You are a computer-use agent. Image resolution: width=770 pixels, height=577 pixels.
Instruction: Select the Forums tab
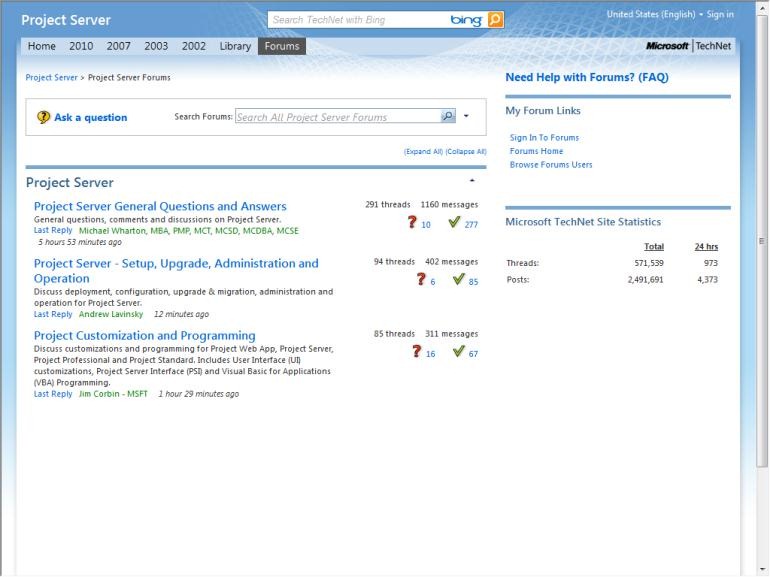click(x=282, y=46)
